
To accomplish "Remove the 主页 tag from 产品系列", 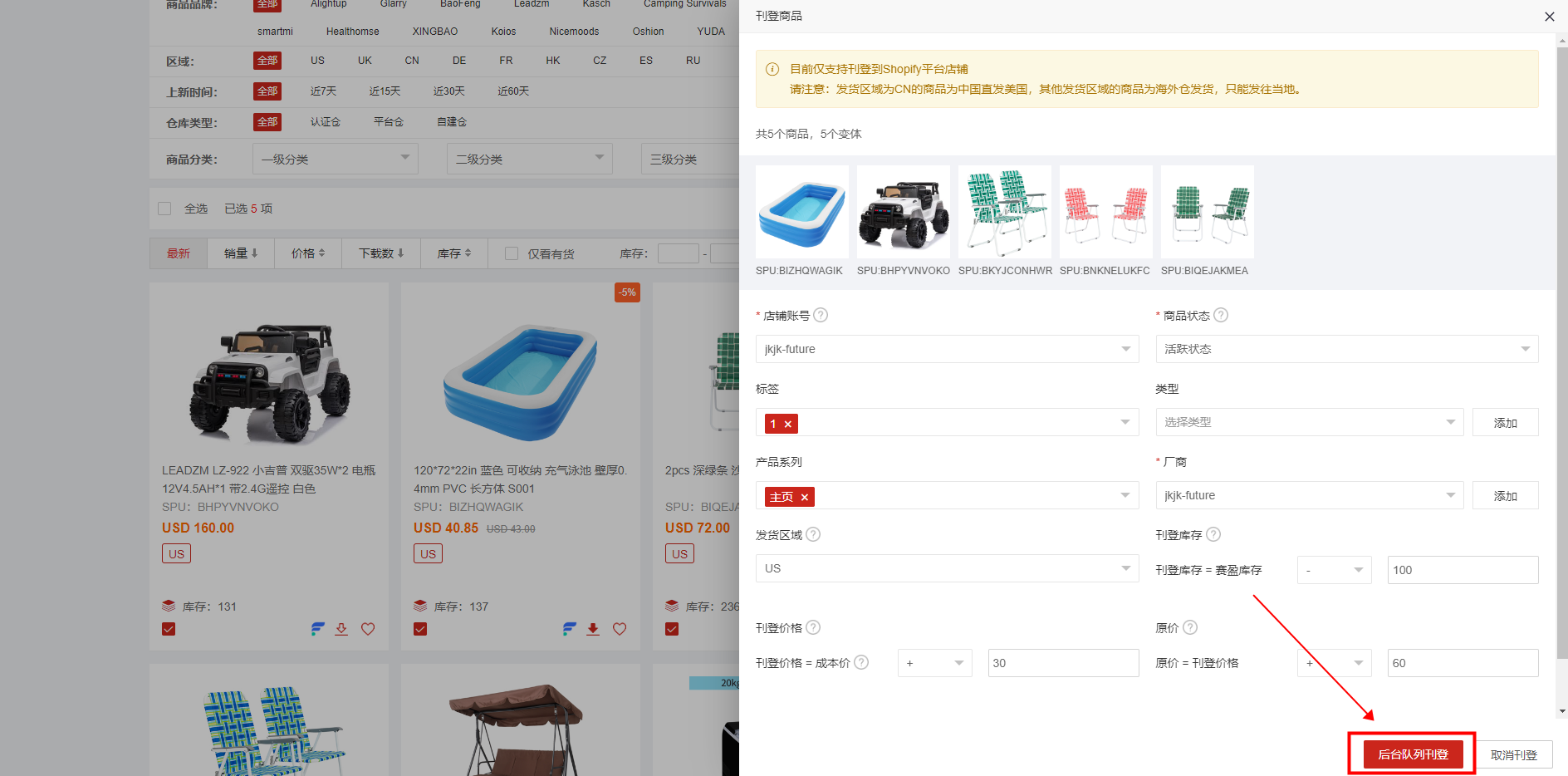I will (x=804, y=497).
